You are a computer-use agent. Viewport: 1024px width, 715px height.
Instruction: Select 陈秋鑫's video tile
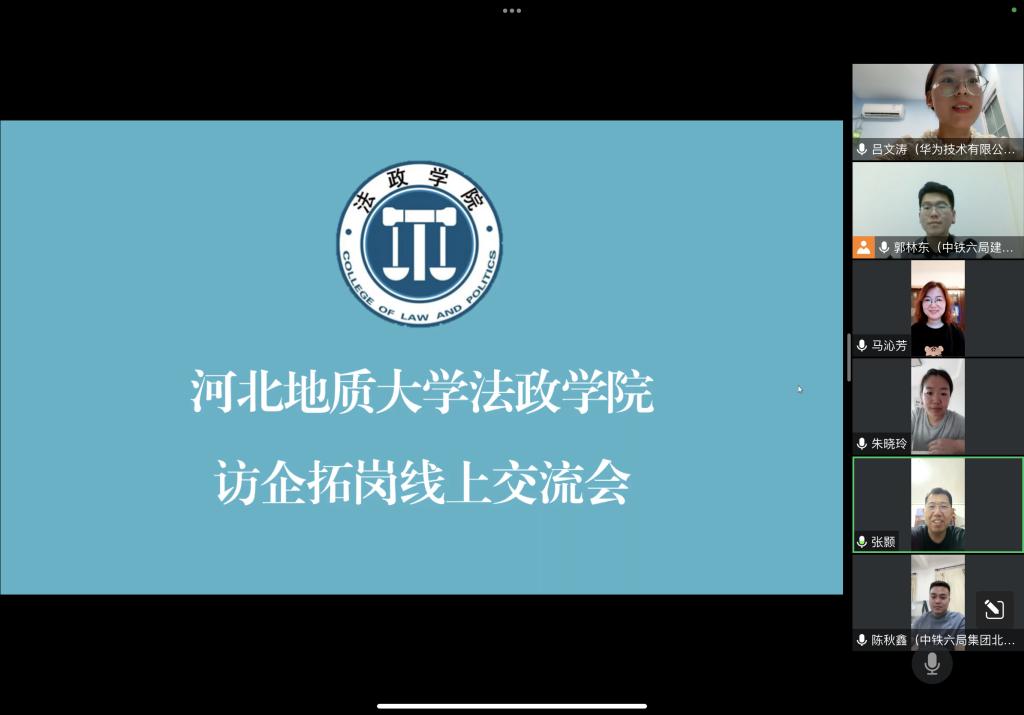pyautogui.click(x=937, y=596)
